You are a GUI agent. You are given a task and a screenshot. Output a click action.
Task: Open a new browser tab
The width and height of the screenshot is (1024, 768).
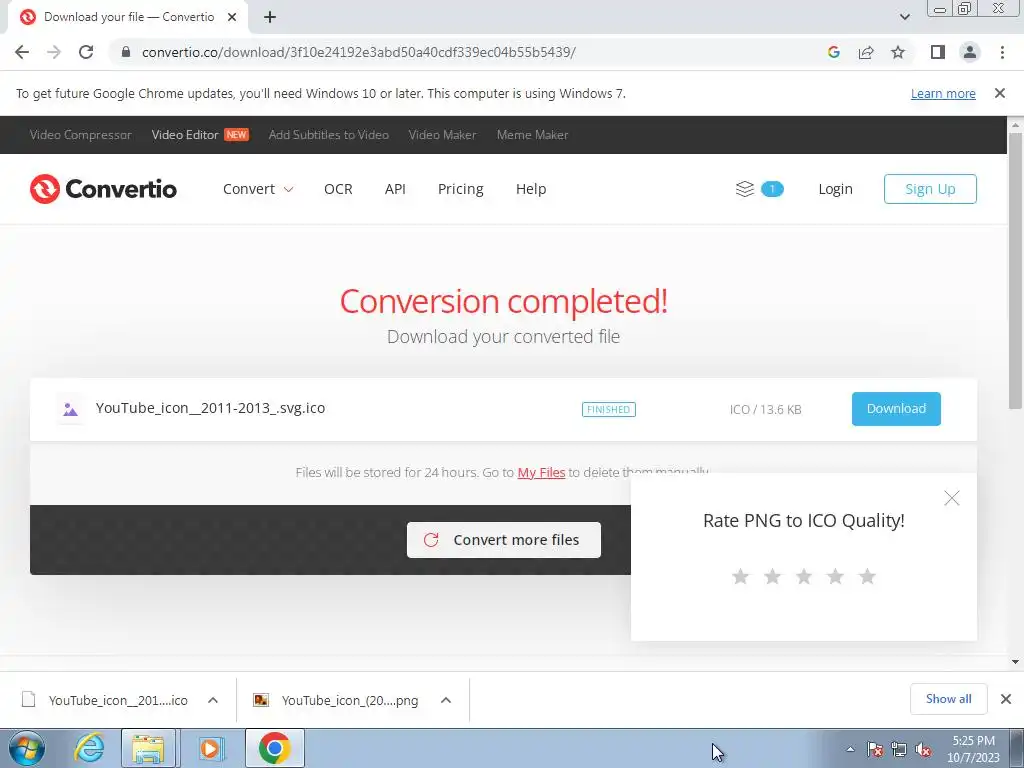coord(270,17)
